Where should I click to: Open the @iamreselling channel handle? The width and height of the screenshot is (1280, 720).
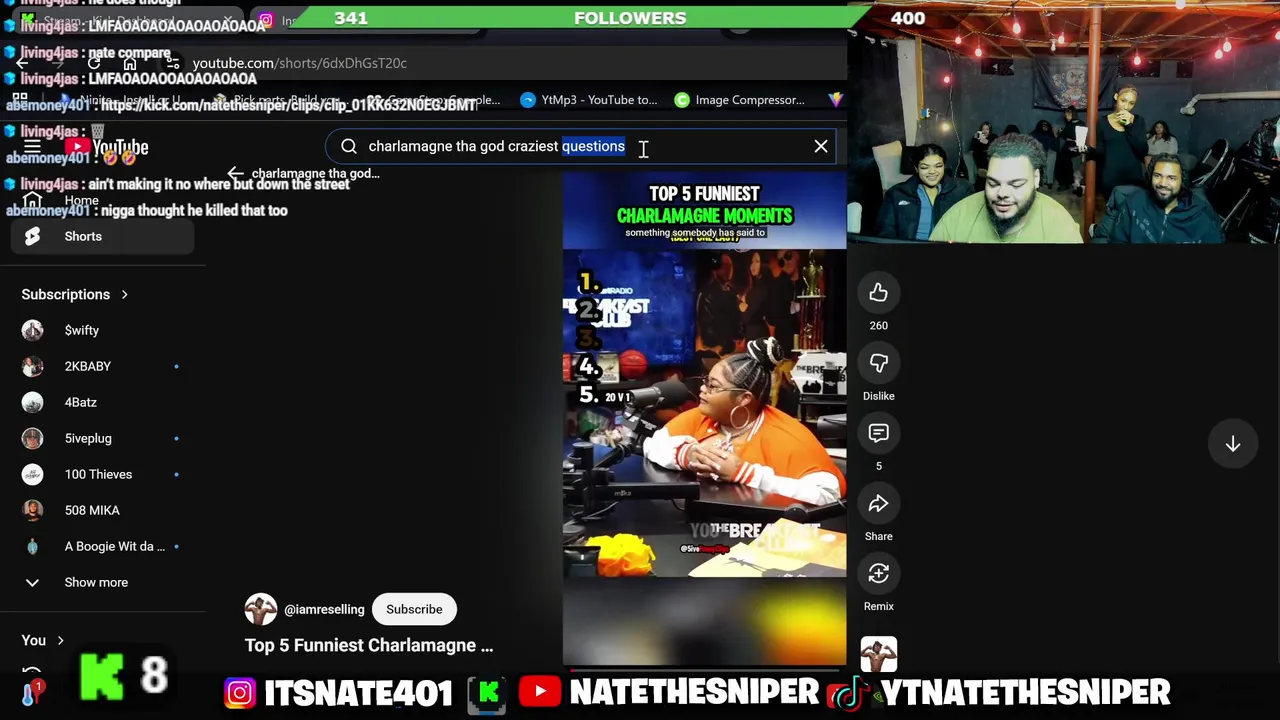tap(324, 609)
